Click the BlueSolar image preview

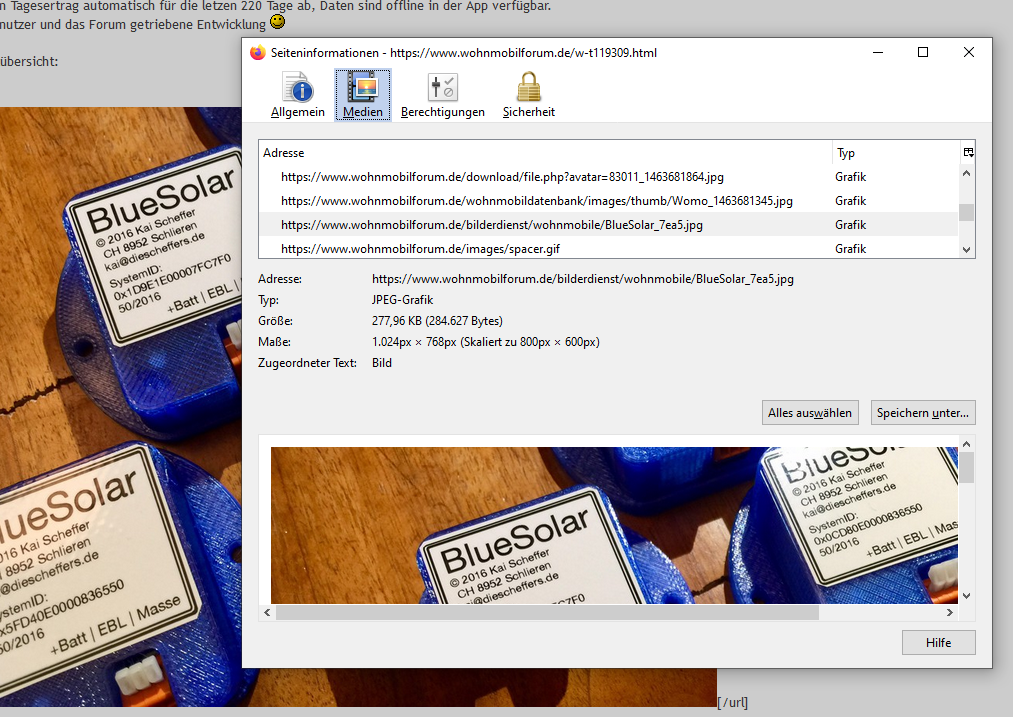[614, 525]
